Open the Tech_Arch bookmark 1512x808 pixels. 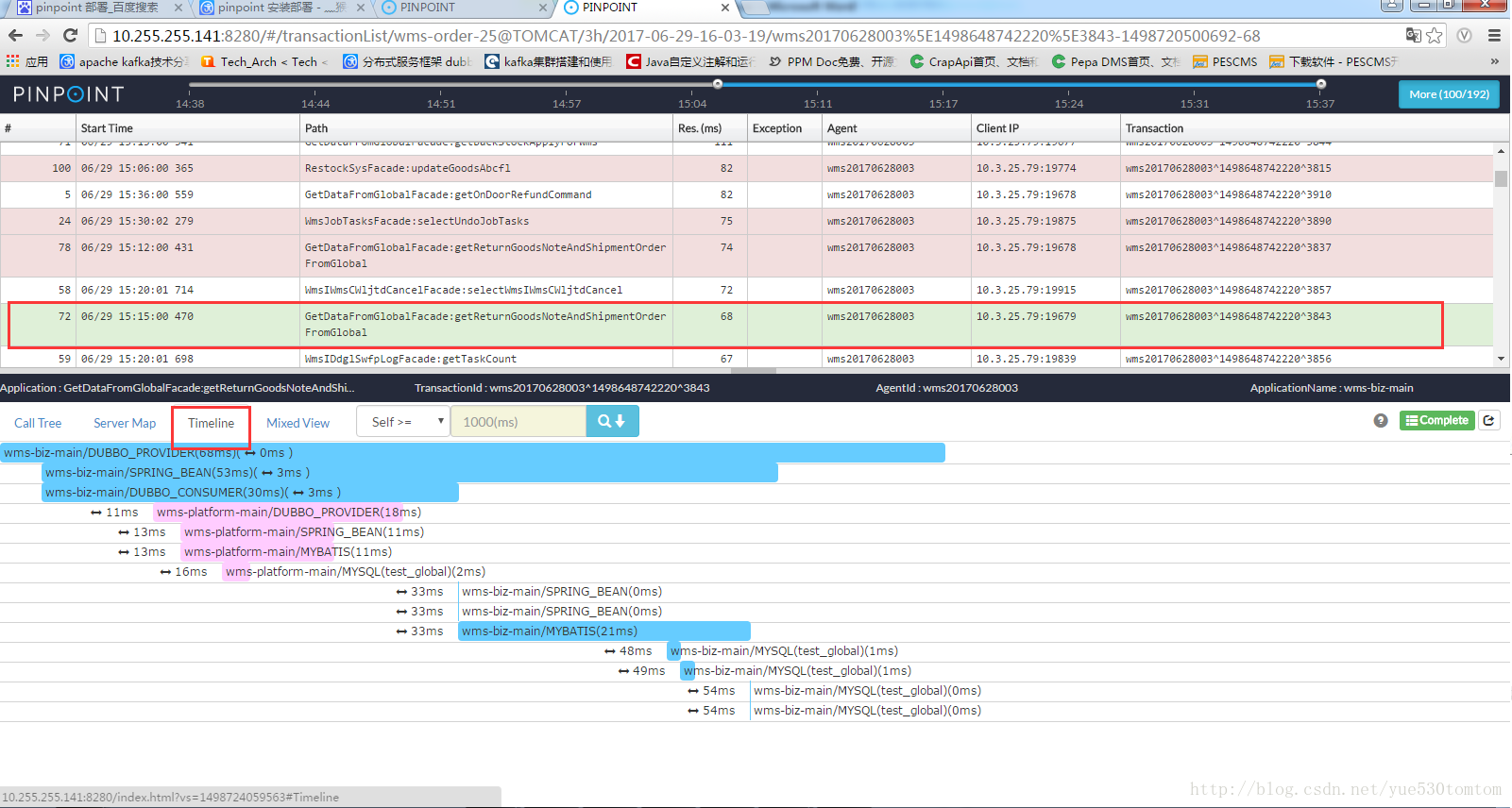pos(264,61)
